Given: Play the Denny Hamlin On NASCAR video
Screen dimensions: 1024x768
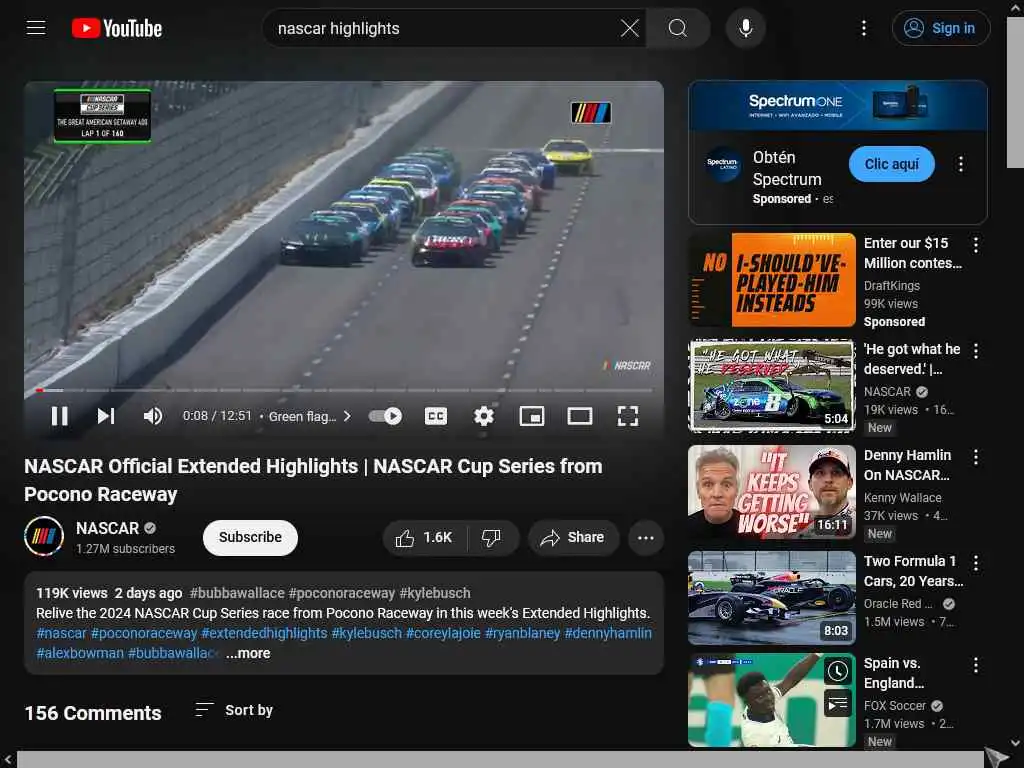Looking at the screenshot, I should tap(772, 492).
